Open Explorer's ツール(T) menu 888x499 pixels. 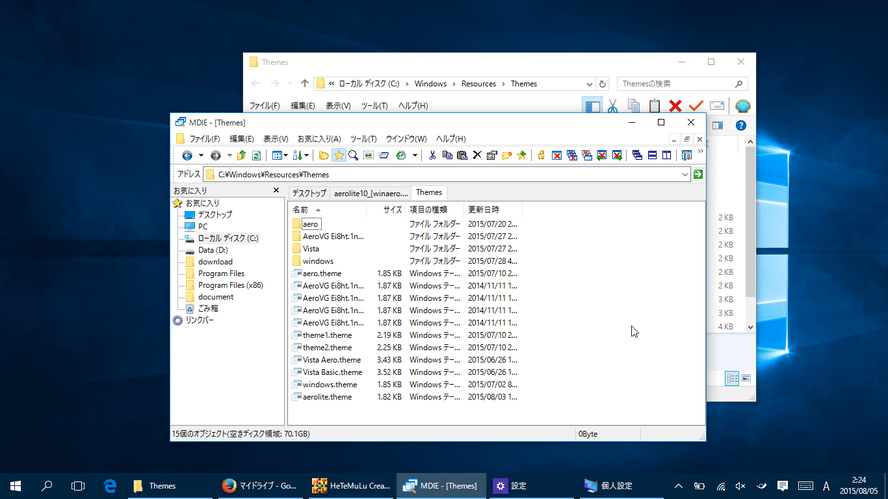374,106
